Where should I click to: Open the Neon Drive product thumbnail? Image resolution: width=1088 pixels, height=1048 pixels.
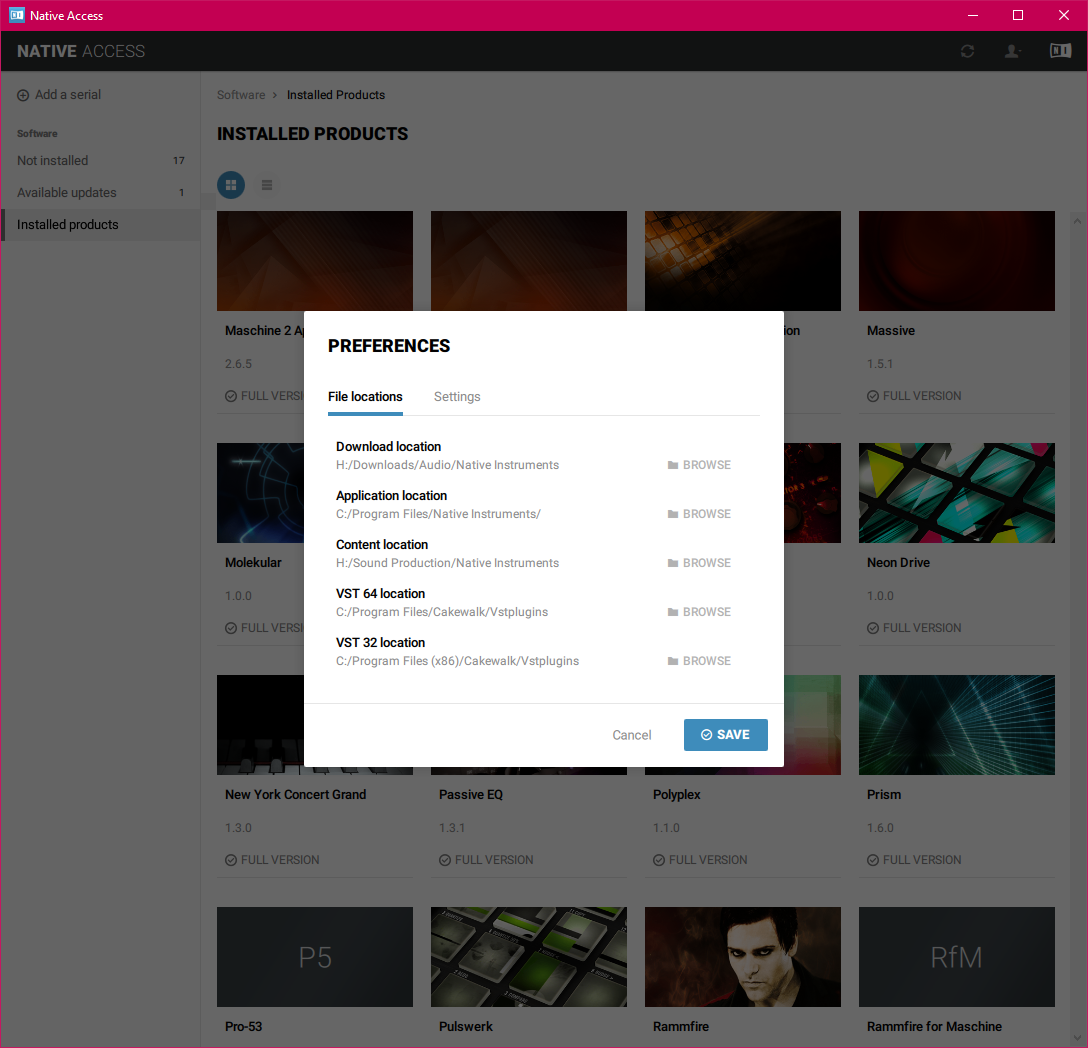pyautogui.click(x=956, y=493)
